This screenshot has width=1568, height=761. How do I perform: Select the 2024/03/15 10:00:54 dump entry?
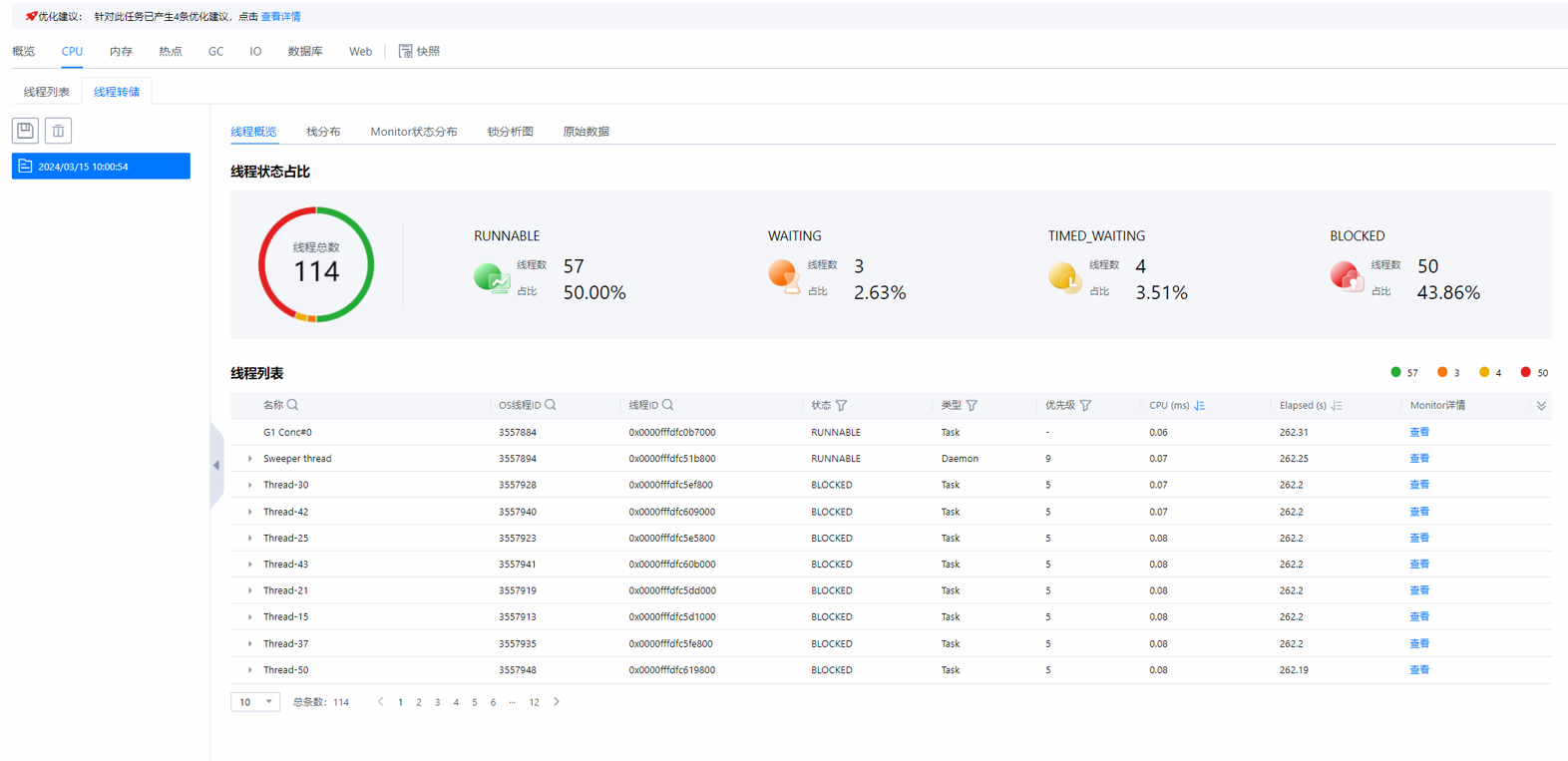tap(101, 167)
